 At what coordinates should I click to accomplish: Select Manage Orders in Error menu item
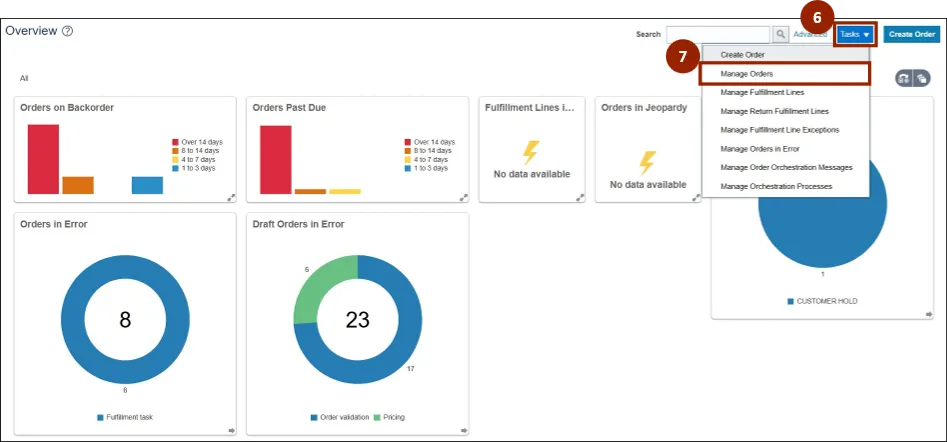click(760, 149)
